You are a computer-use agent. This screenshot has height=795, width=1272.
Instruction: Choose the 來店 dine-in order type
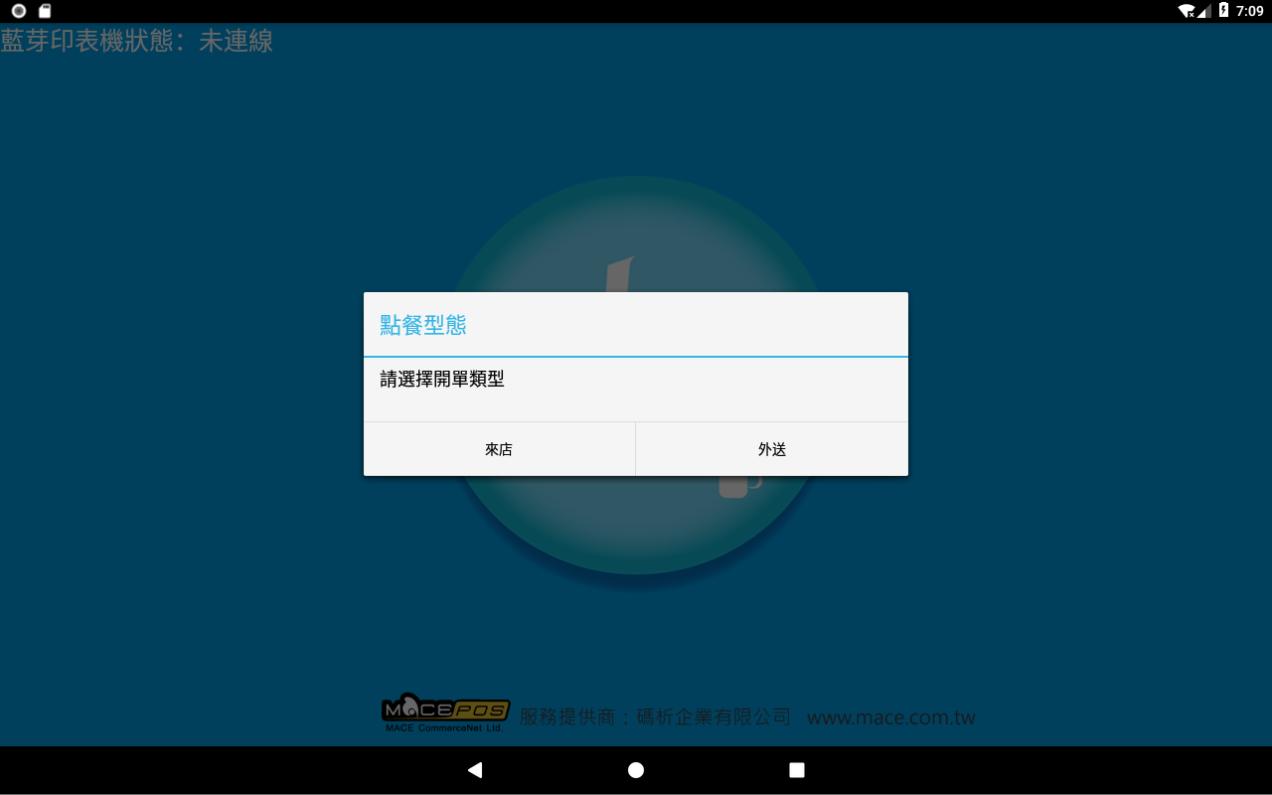[x=499, y=449]
